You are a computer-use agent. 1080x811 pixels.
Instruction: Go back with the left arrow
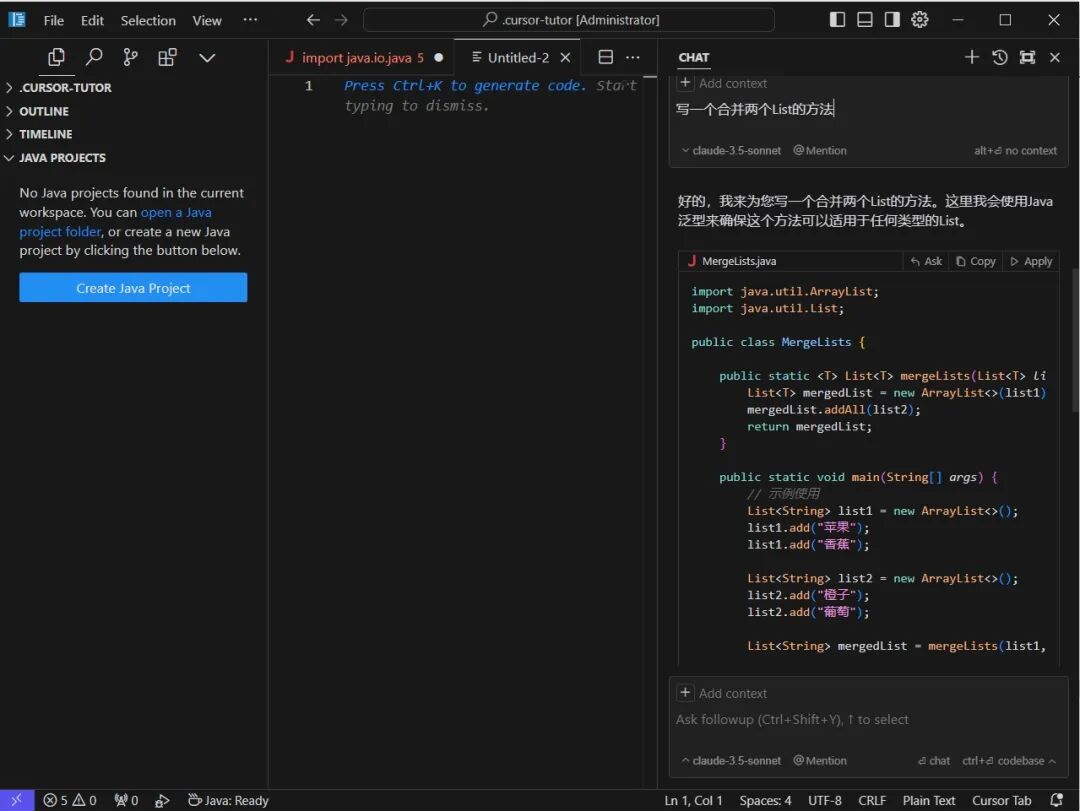point(313,20)
